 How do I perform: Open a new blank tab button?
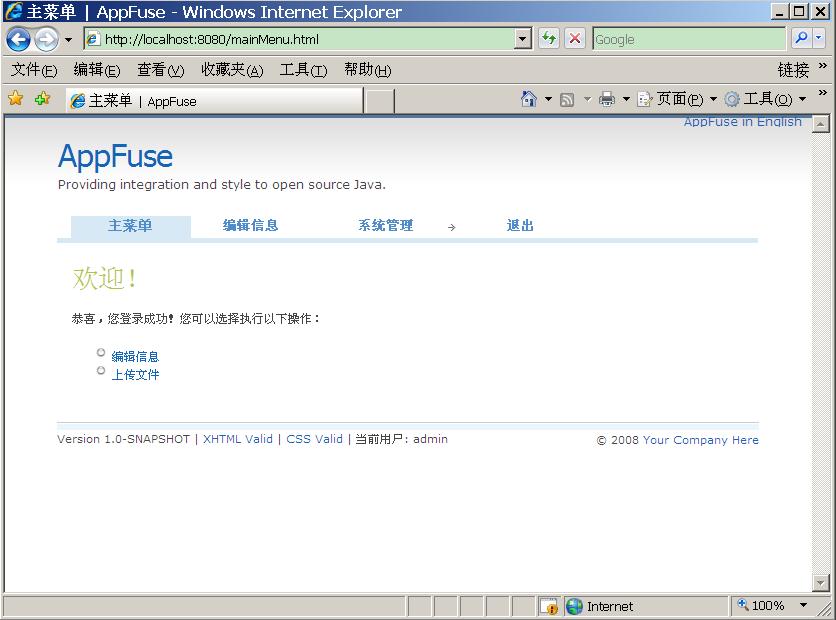[380, 101]
